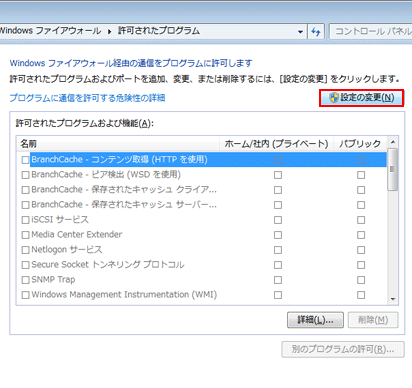The height and width of the screenshot is (388, 412).
Task: Toggle iSCSI サービス name checkbox
Action: pyautogui.click(x=25, y=220)
